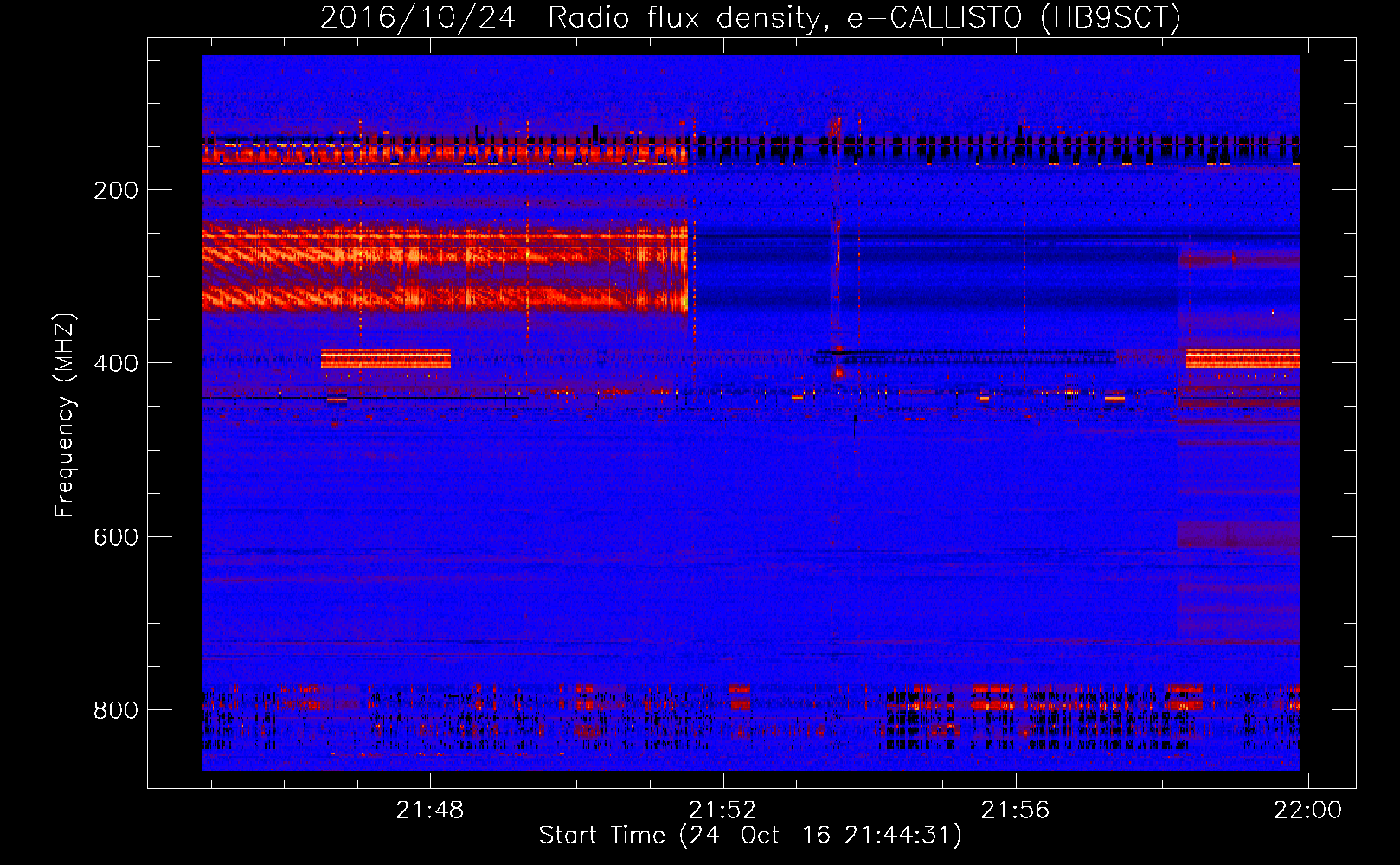Click the 'Frequency (MHZ)' axis label
The image size is (1400, 865).
(x=65, y=415)
